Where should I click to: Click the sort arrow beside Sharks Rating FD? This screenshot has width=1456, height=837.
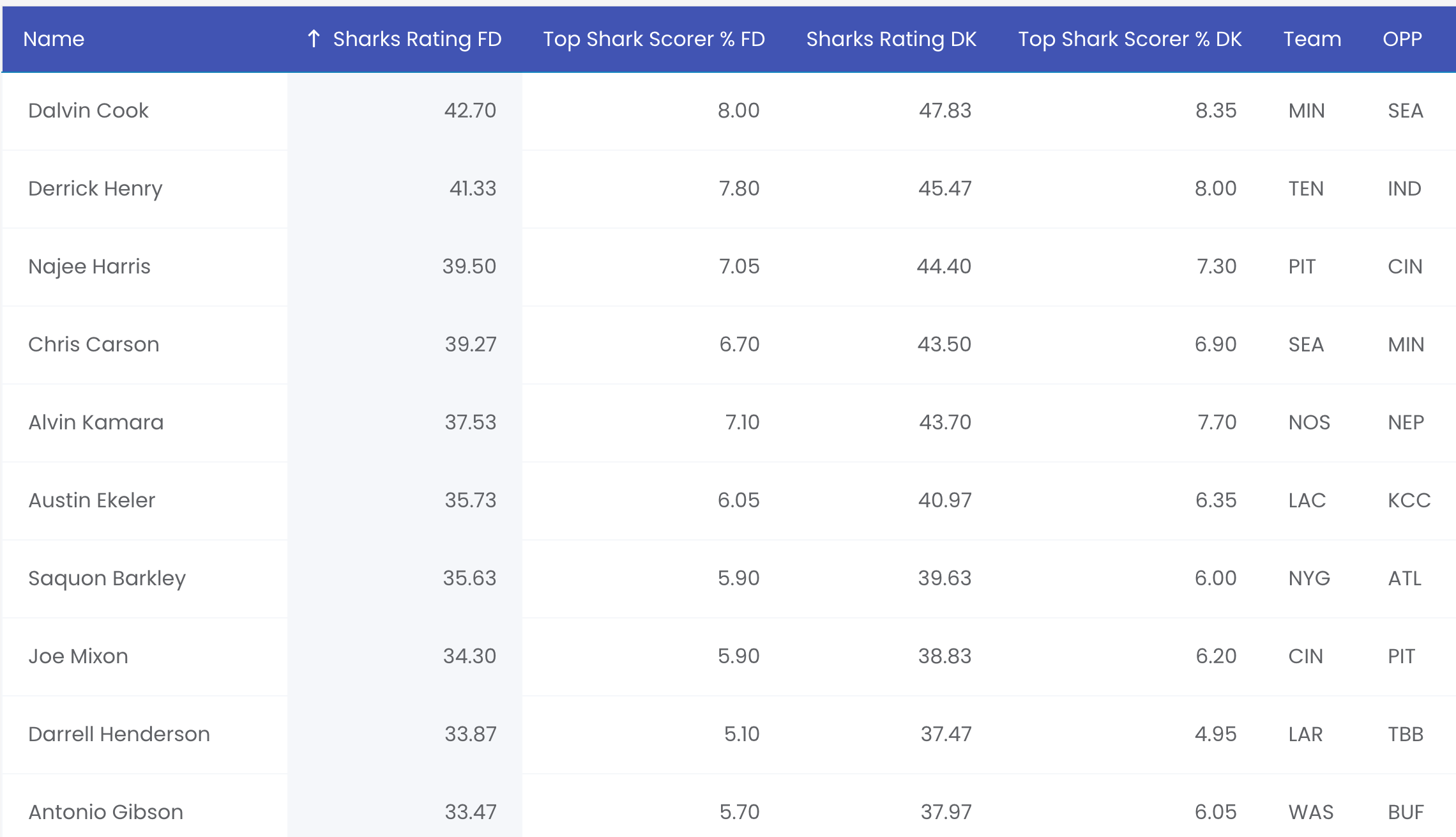[x=314, y=39]
